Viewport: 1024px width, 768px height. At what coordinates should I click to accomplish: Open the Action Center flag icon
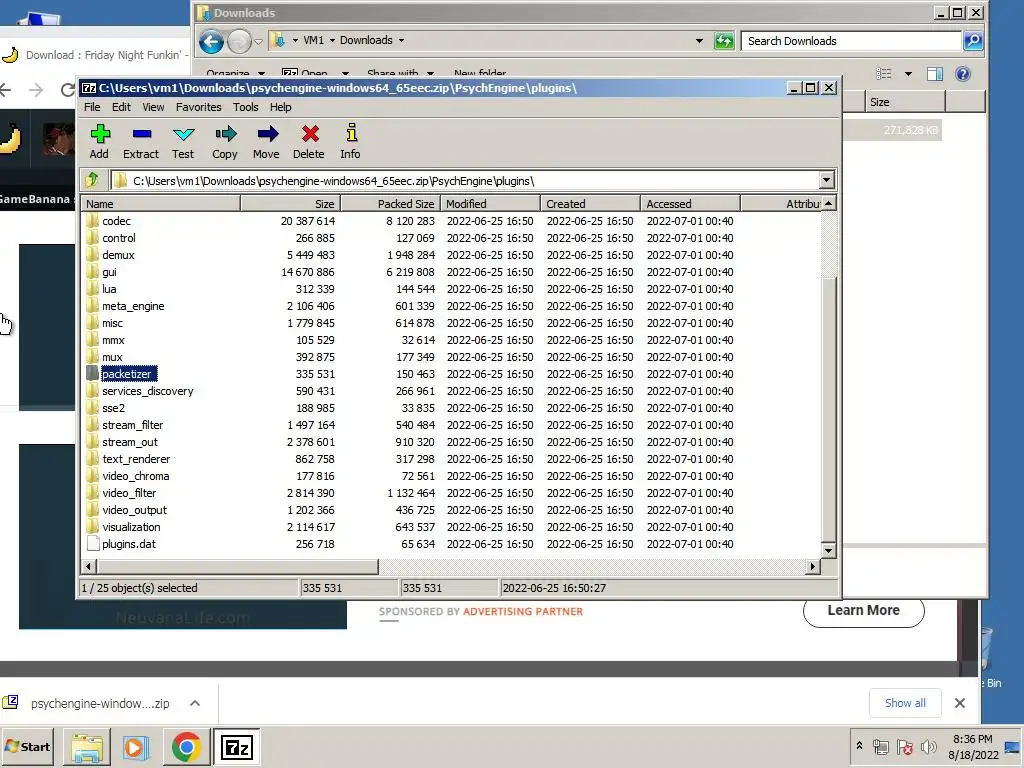pyautogui.click(x=904, y=747)
